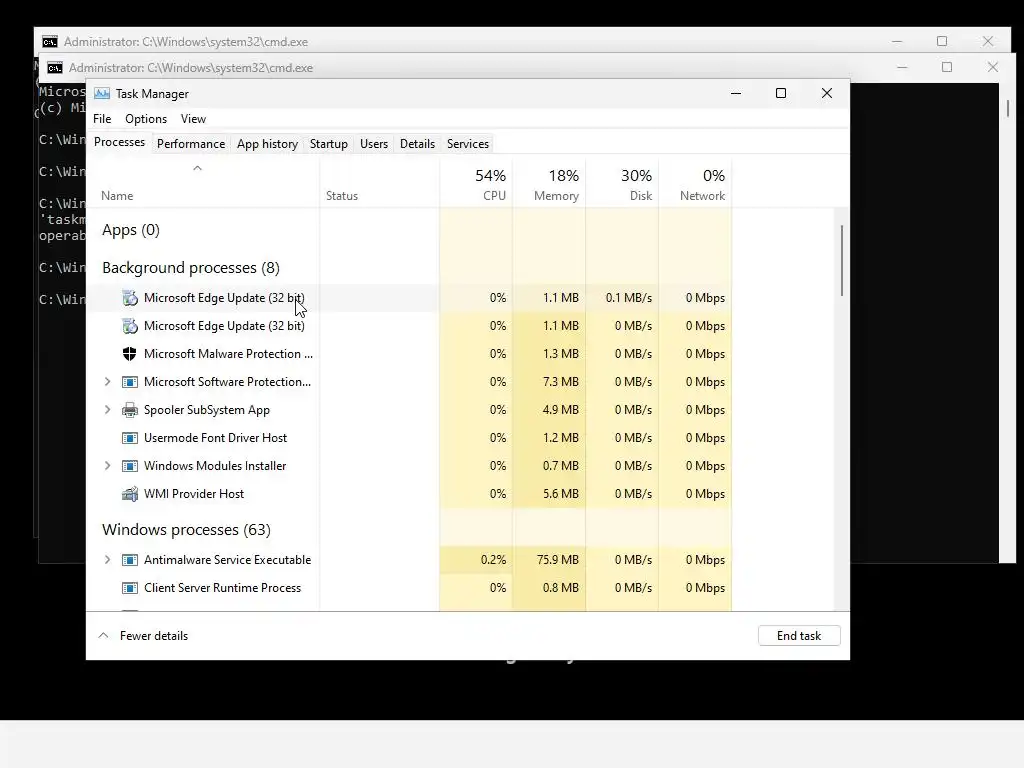Click the 0.1 MB/s disk value
Image resolution: width=1024 pixels, height=768 pixels.
click(628, 298)
